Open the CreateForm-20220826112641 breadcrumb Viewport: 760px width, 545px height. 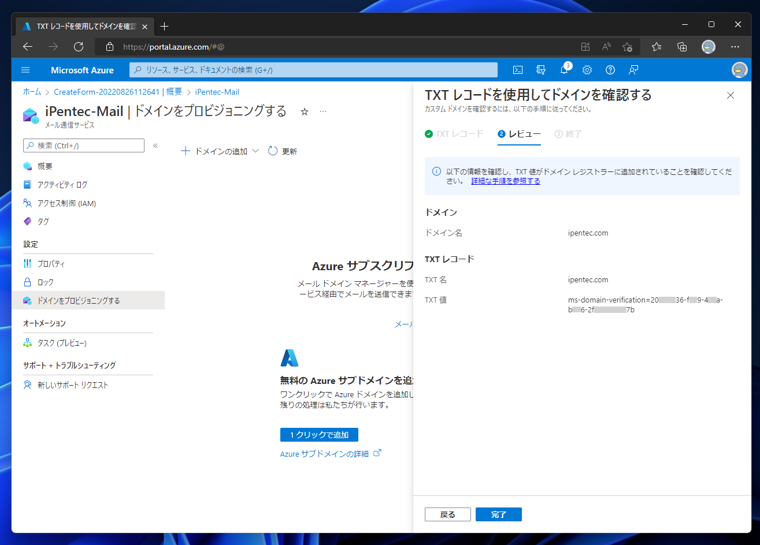[x=117, y=92]
